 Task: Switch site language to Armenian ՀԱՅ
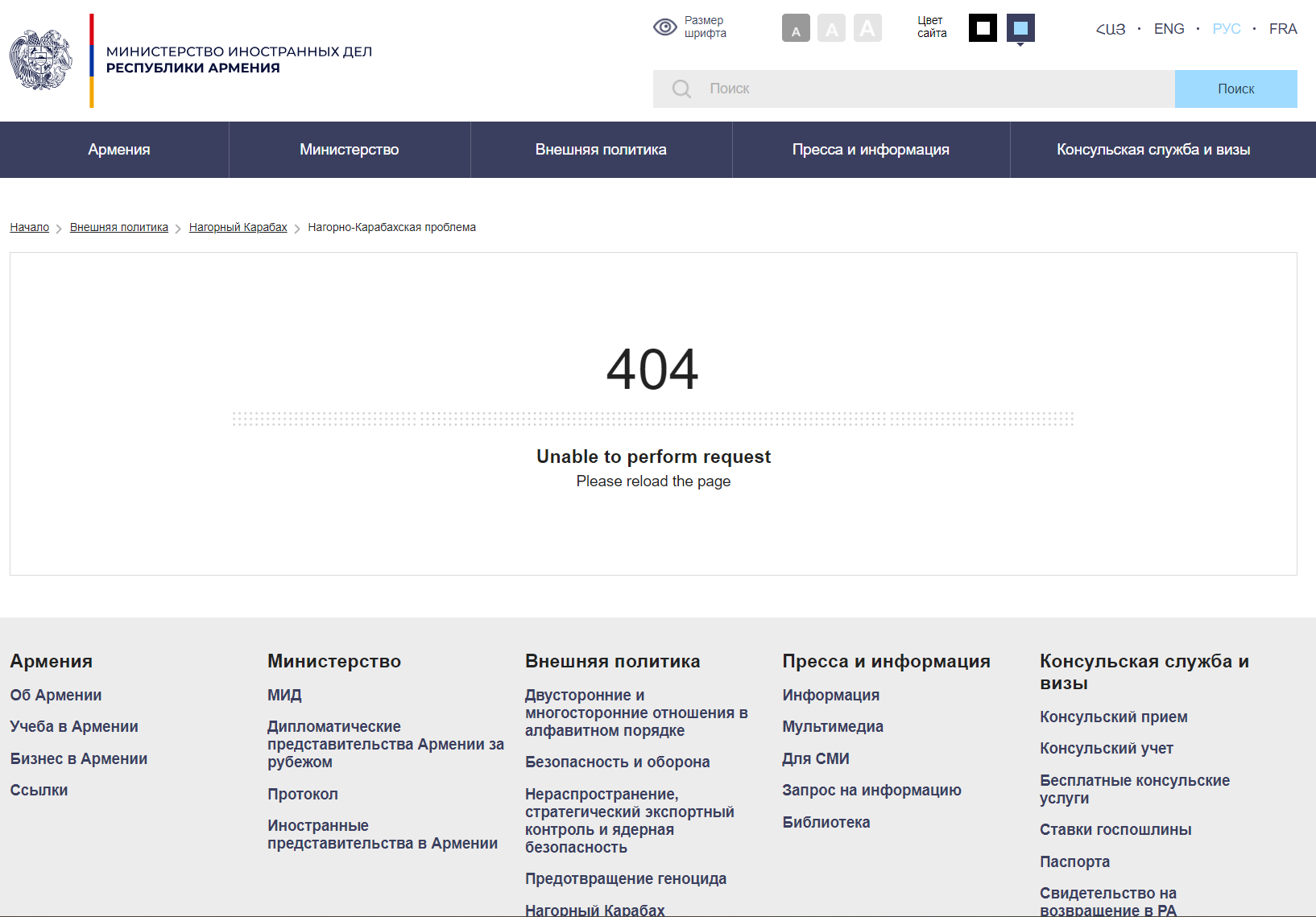point(1111,29)
